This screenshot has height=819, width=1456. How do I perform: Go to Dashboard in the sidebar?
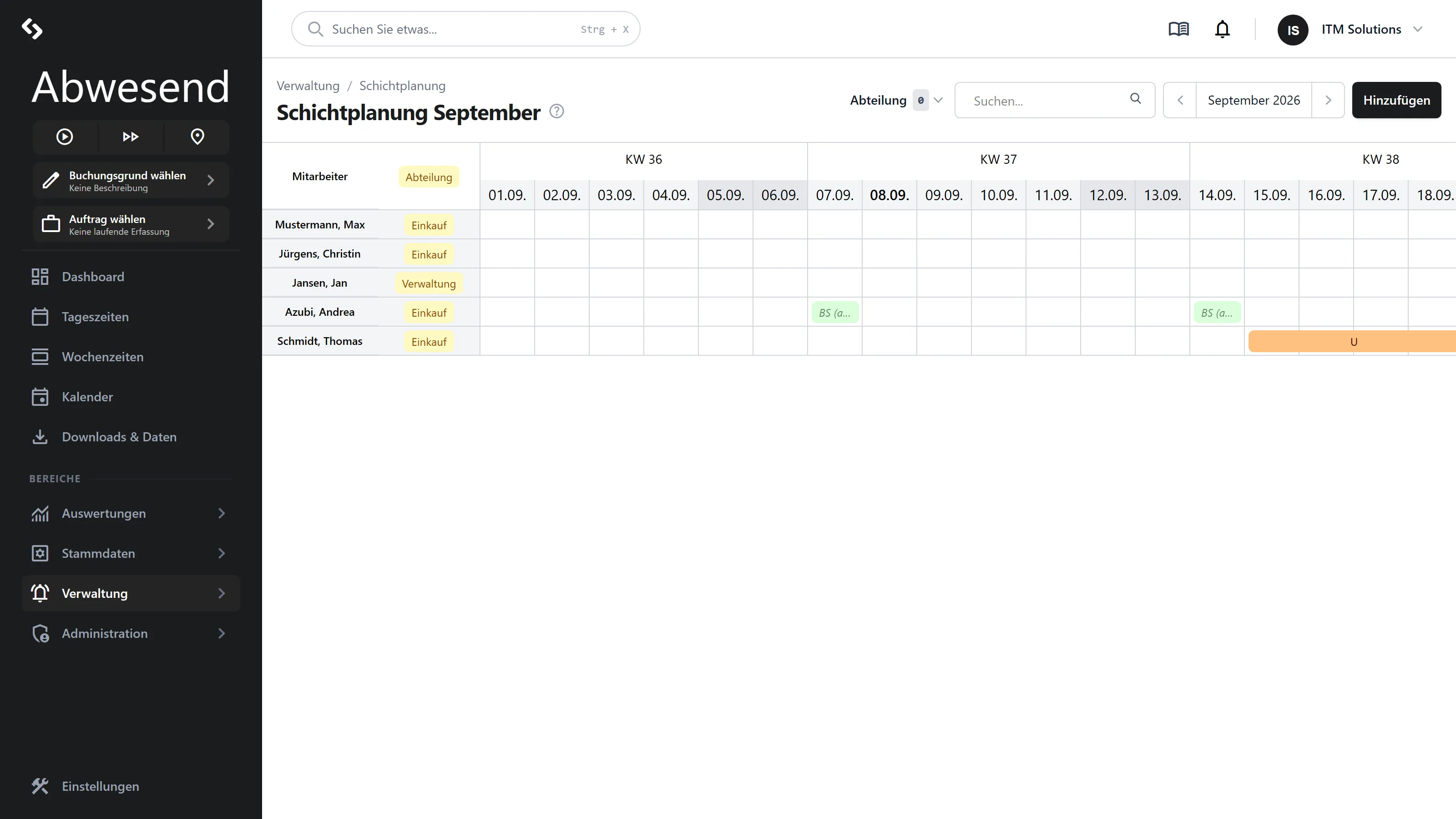tap(131, 277)
